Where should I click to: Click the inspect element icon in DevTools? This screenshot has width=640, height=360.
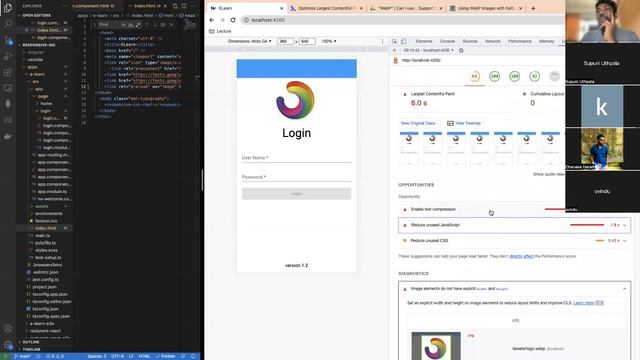pyautogui.click(x=394, y=41)
